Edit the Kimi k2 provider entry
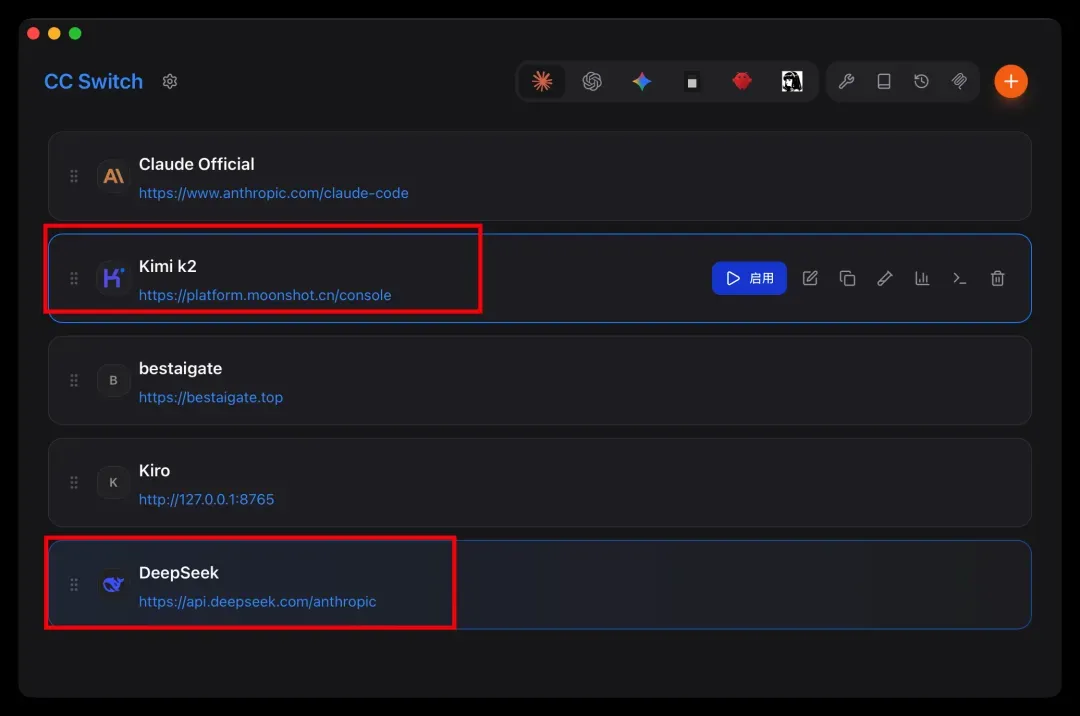Image resolution: width=1080 pixels, height=716 pixels. tap(810, 278)
